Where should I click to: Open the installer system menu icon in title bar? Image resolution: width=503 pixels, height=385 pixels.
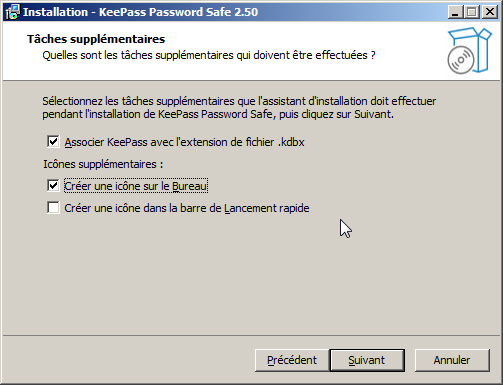(x=12, y=12)
